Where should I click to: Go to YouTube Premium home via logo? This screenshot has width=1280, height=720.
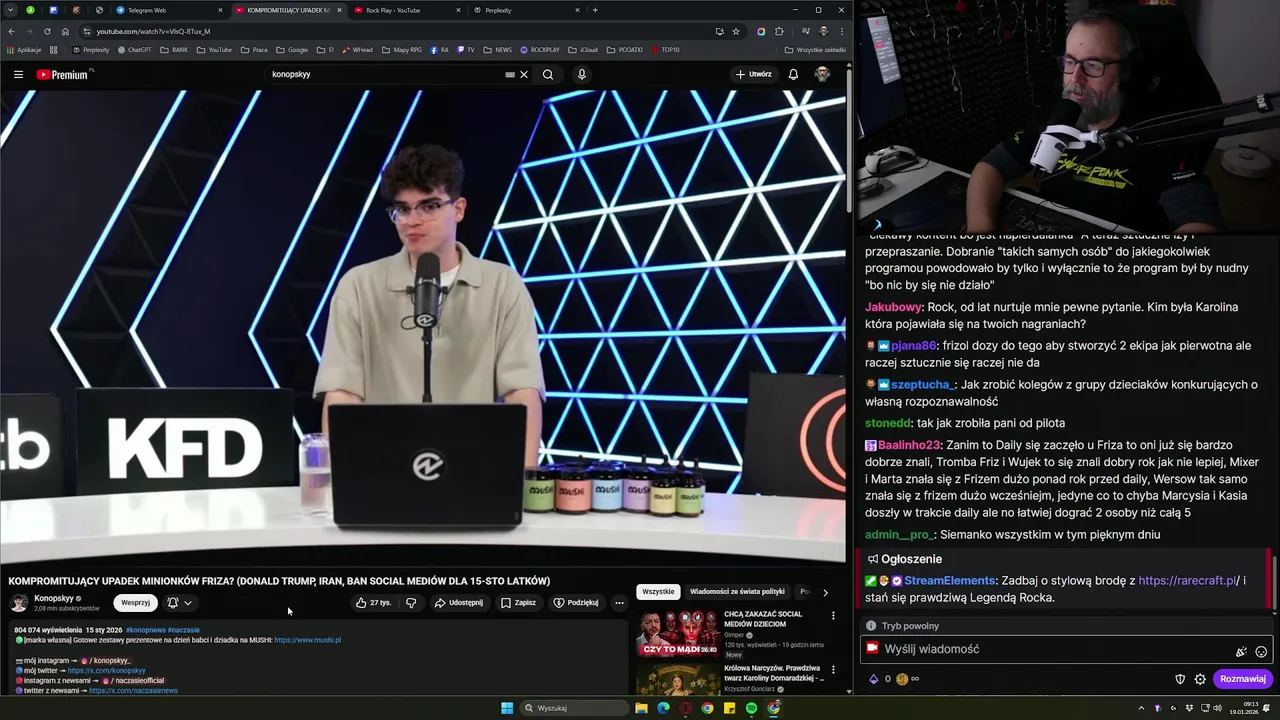point(62,74)
